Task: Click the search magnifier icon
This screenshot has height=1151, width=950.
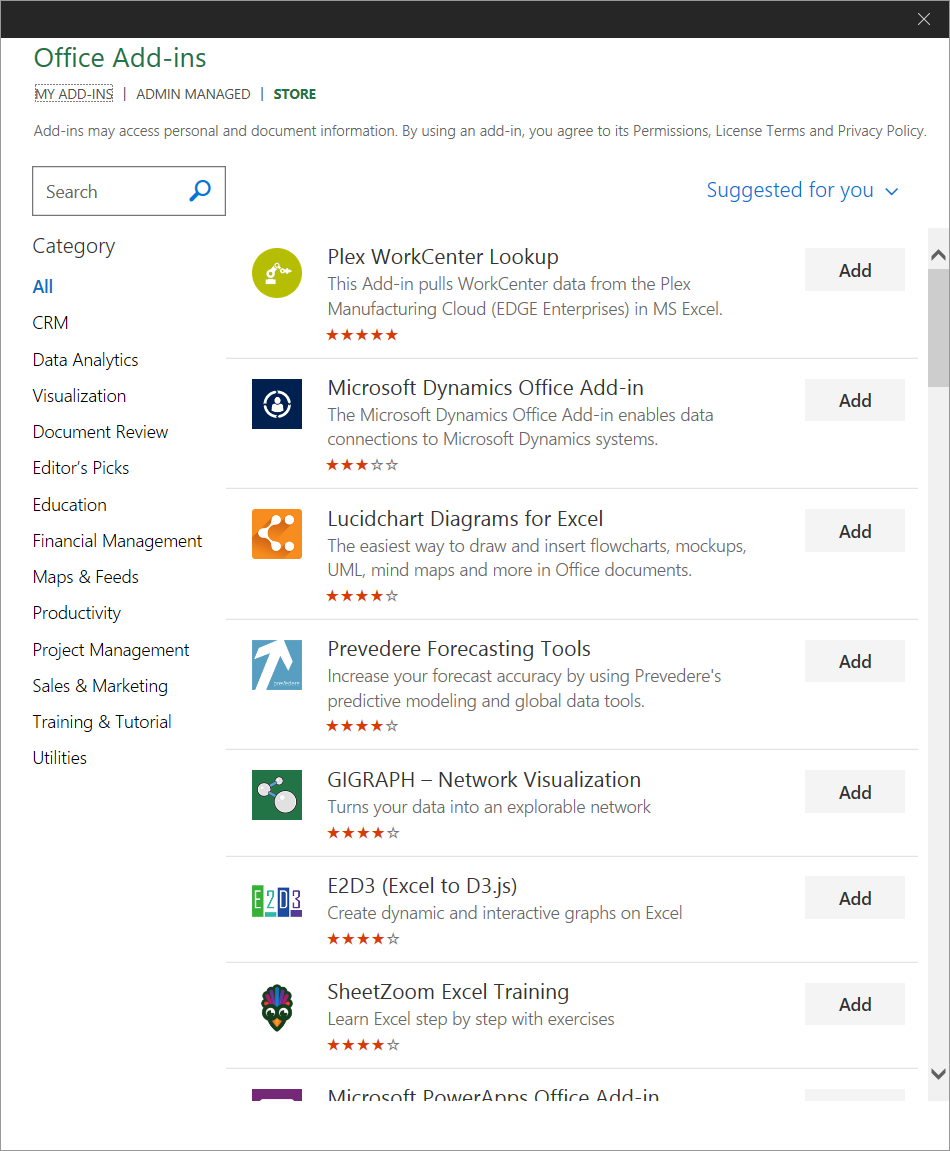Action: 200,190
